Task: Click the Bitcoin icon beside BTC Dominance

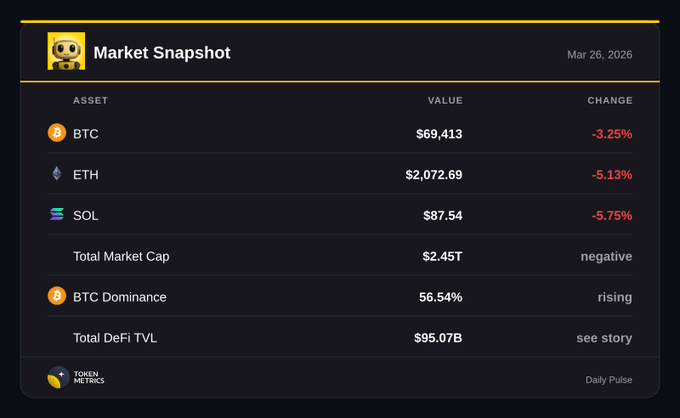Action: pos(57,296)
